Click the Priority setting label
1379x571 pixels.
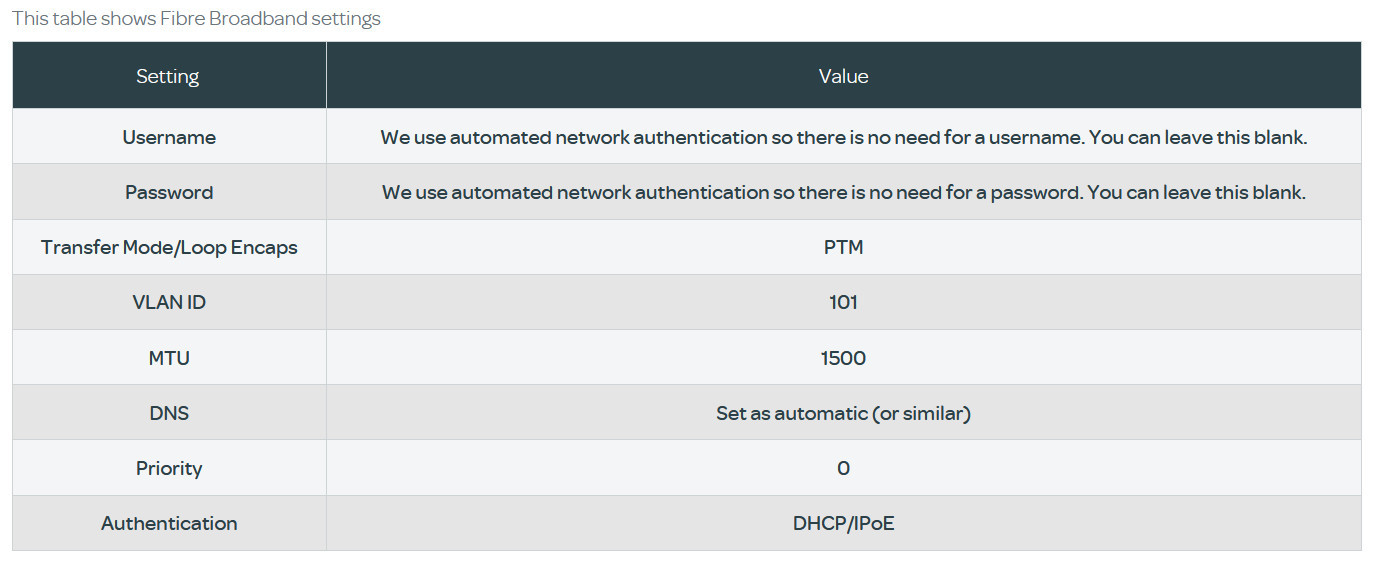(169, 468)
